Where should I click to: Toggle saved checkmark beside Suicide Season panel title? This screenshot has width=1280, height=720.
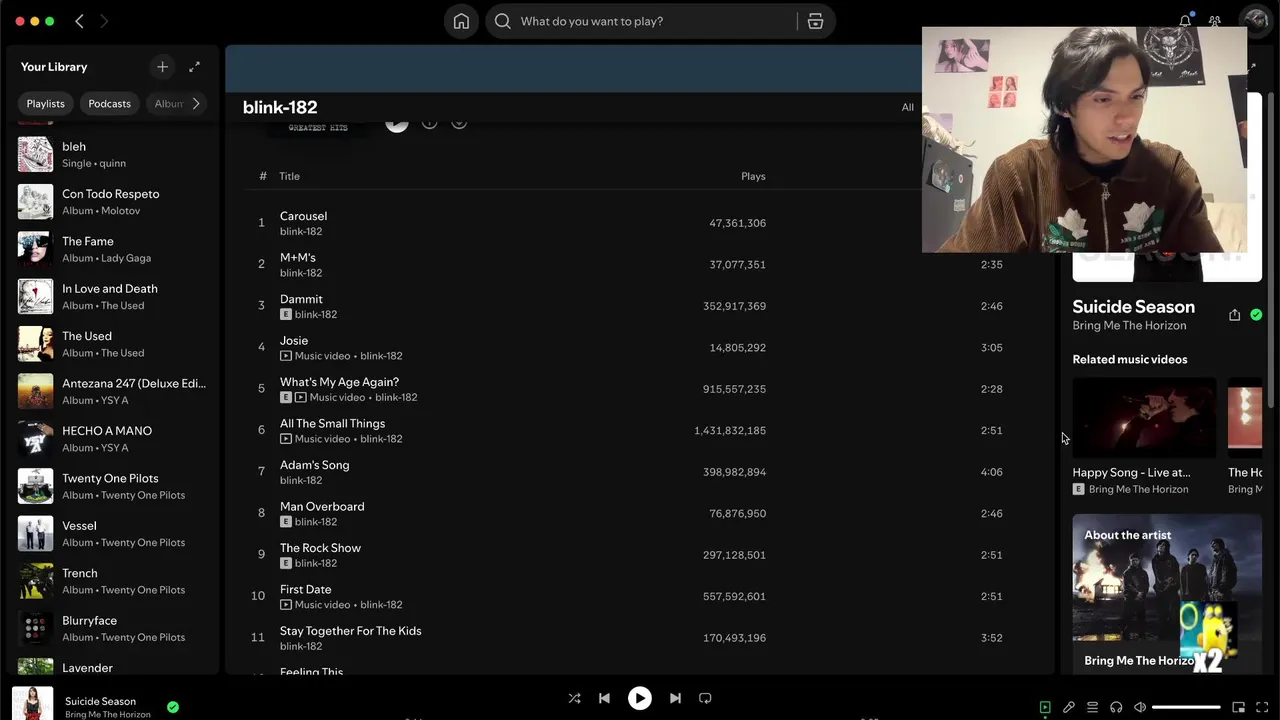point(1256,315)
